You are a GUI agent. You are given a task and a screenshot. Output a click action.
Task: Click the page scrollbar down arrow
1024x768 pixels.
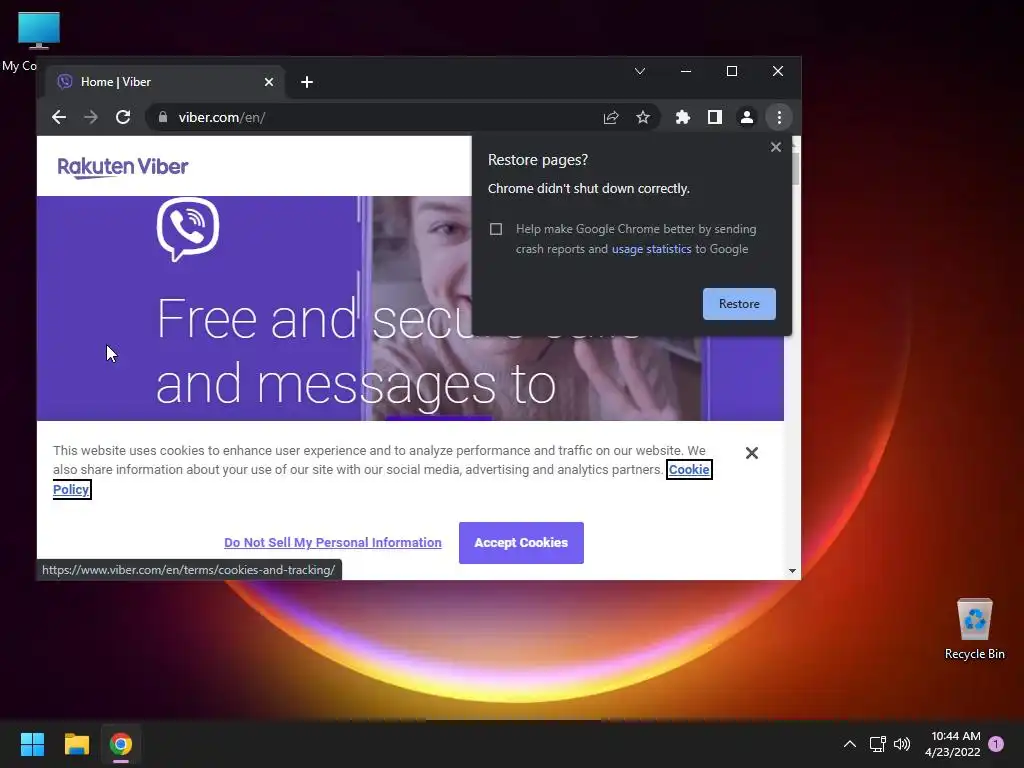(x=792, y=571)
